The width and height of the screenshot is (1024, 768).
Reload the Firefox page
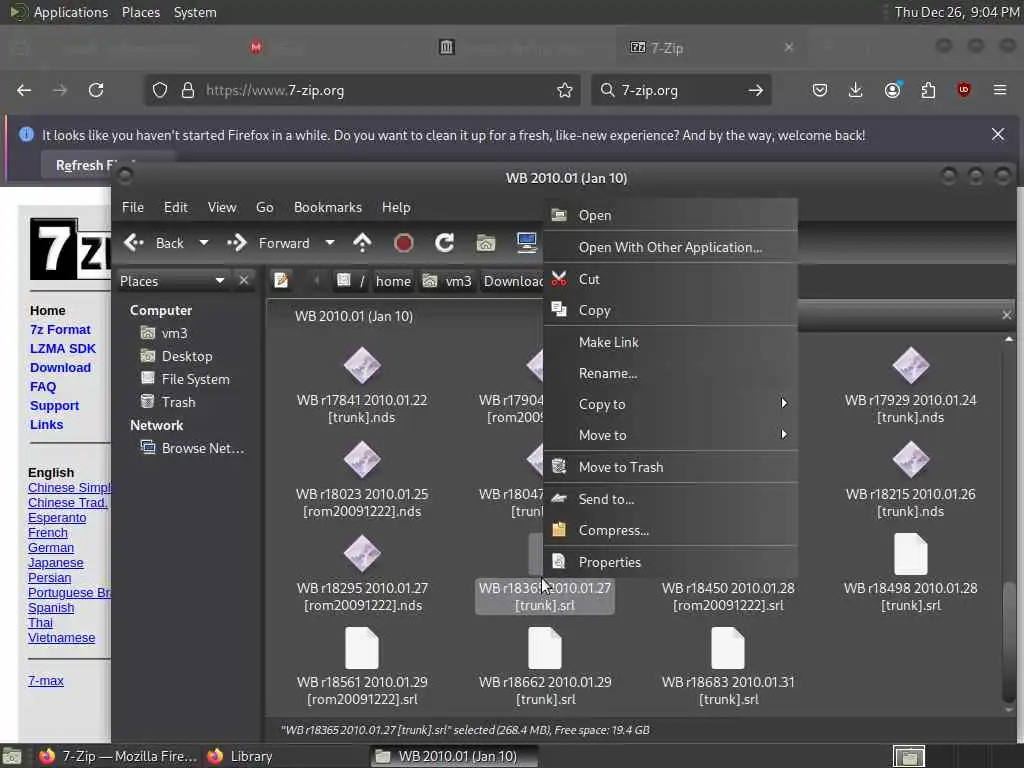pos(96,90)
